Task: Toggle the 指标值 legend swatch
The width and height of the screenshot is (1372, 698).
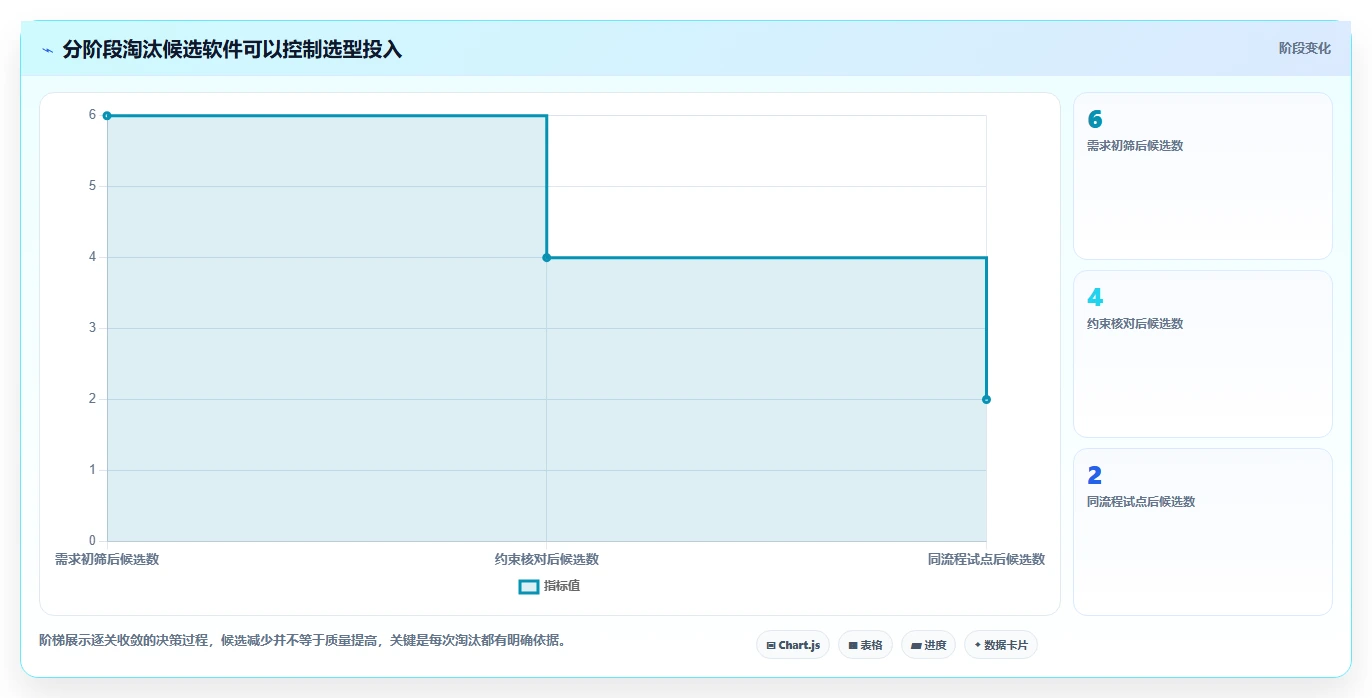Action: click(x=529, y=586)
